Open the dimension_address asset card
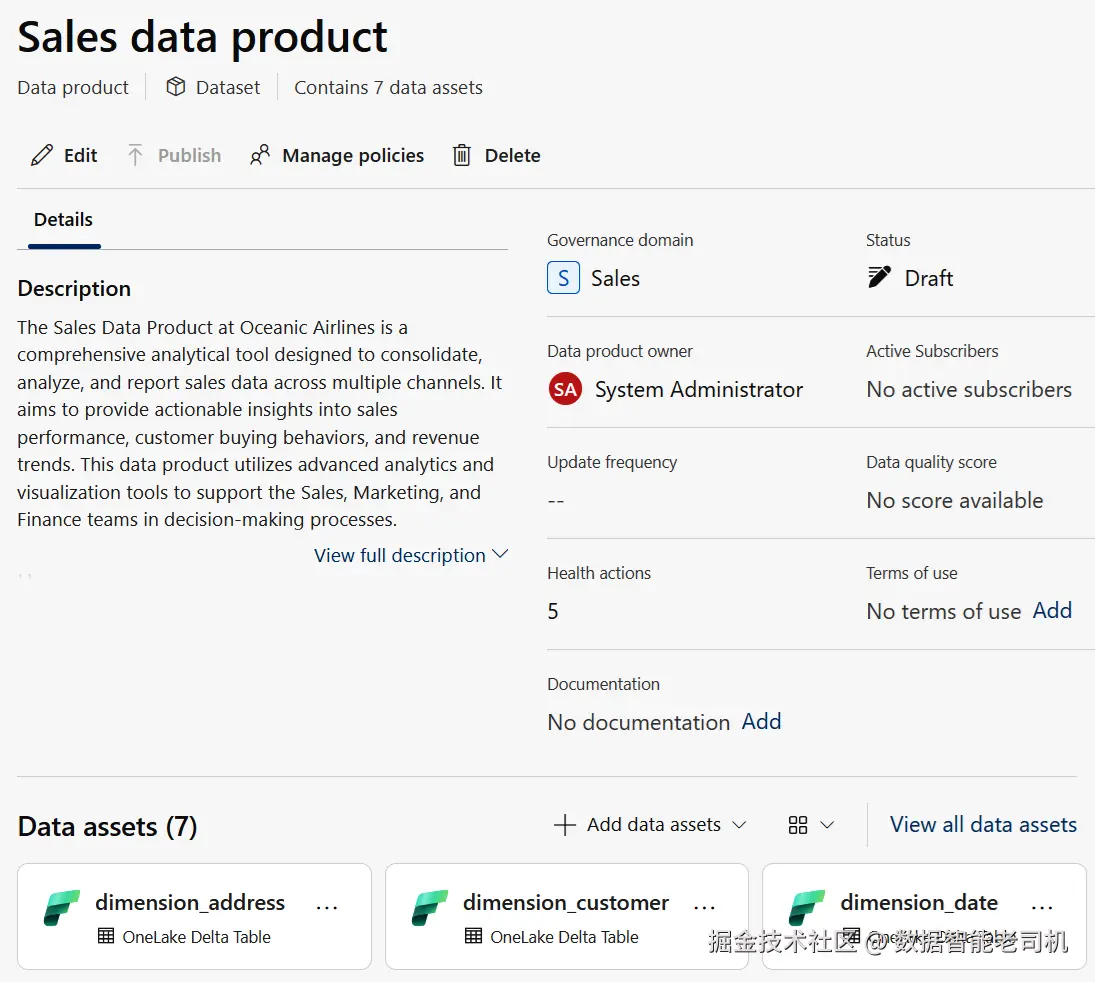 194,916
